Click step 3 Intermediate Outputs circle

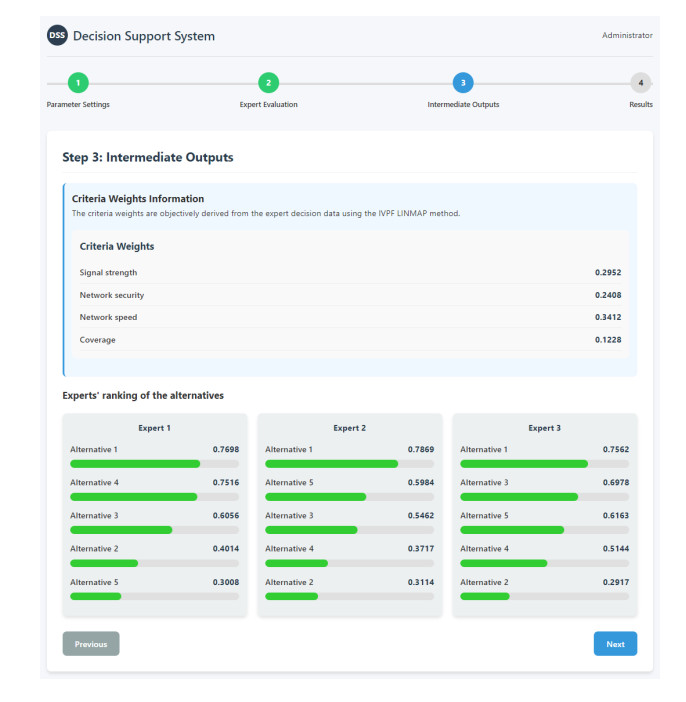click(463, 83)
